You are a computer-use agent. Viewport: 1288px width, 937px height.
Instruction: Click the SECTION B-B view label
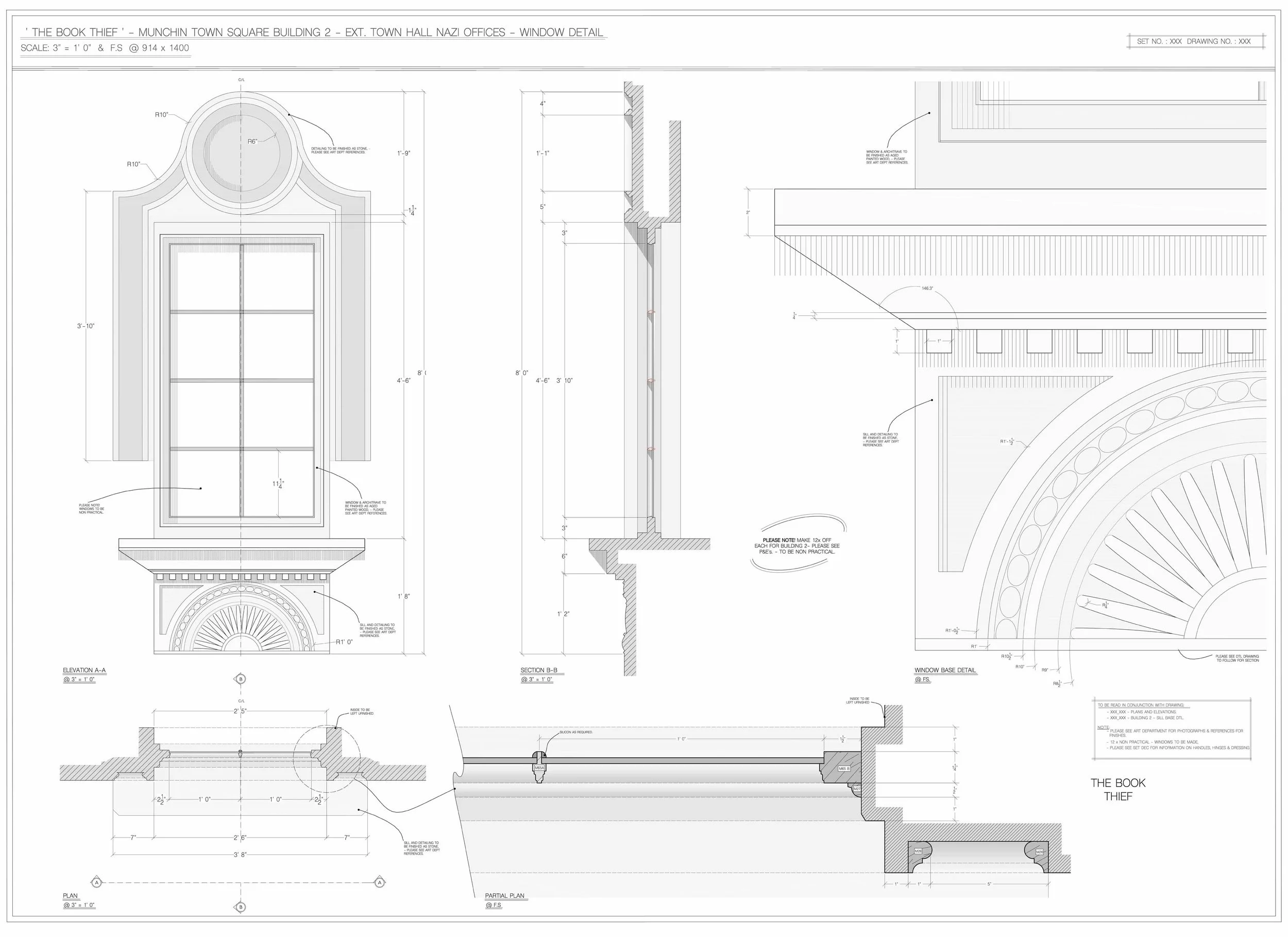click(x=538, y=671)
